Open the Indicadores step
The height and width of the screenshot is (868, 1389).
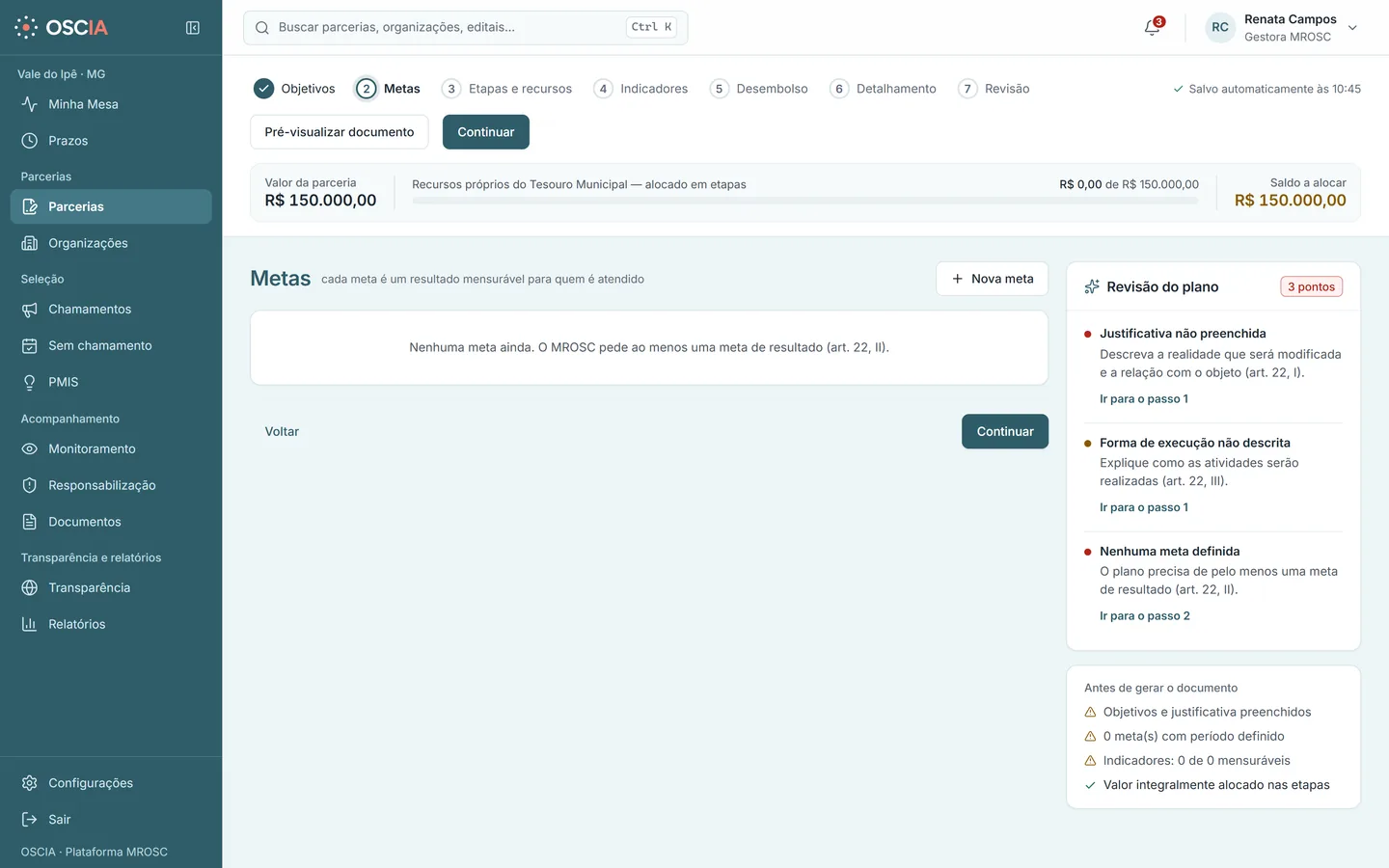[x=640, y=89]
